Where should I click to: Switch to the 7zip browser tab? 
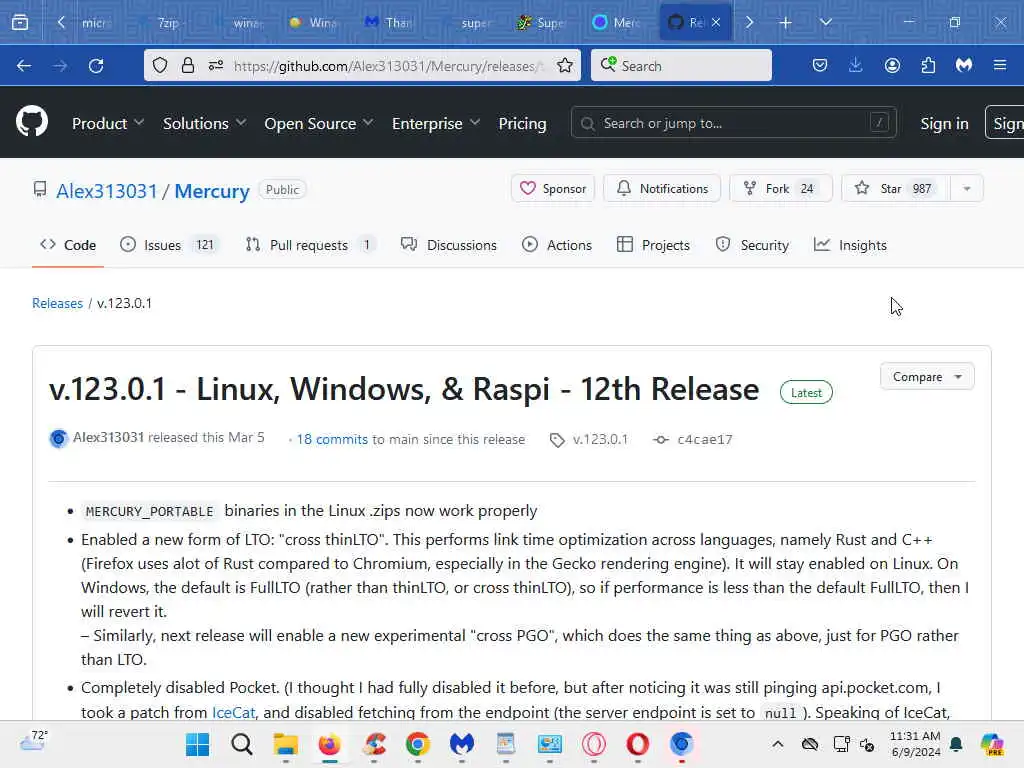point(168,22)
